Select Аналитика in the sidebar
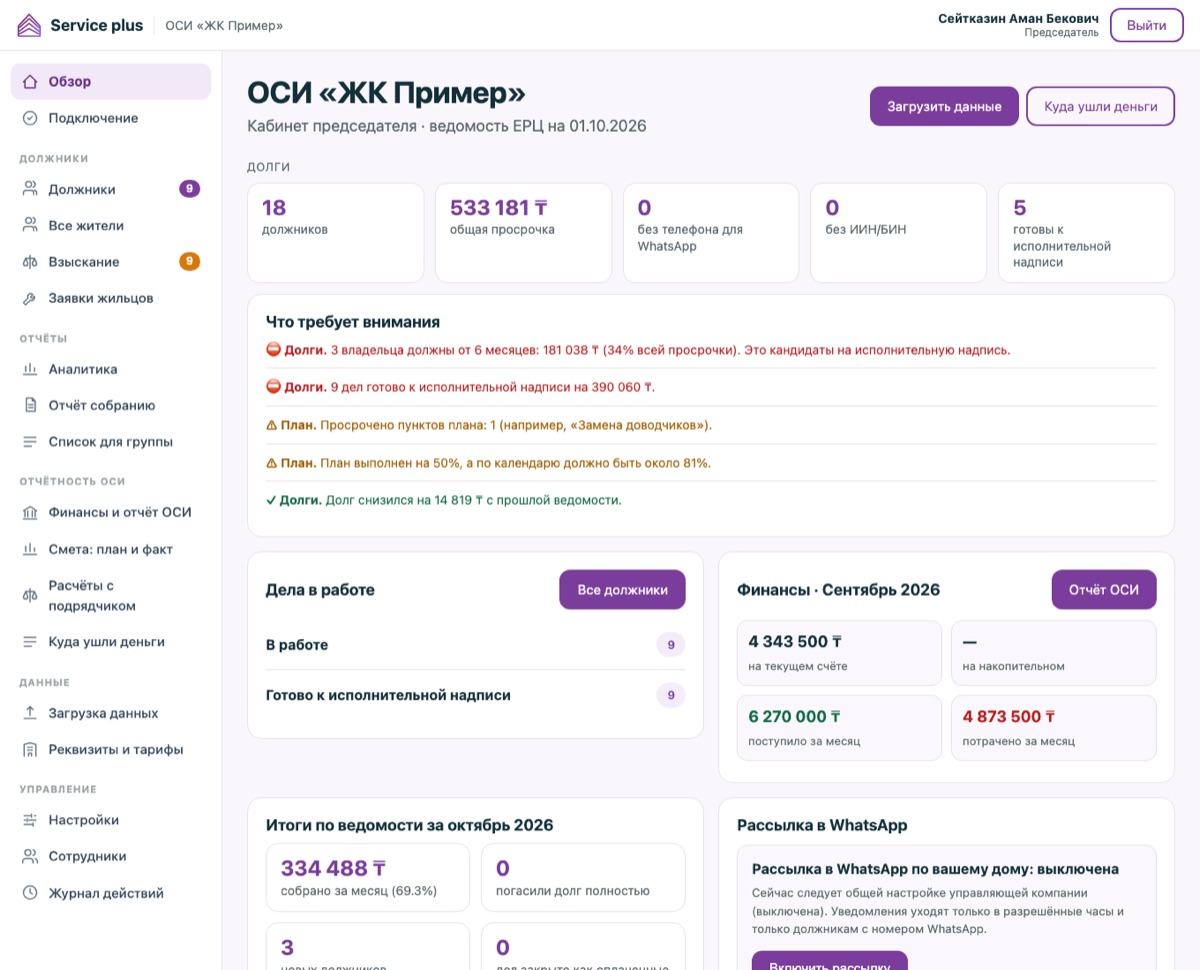 111,369
